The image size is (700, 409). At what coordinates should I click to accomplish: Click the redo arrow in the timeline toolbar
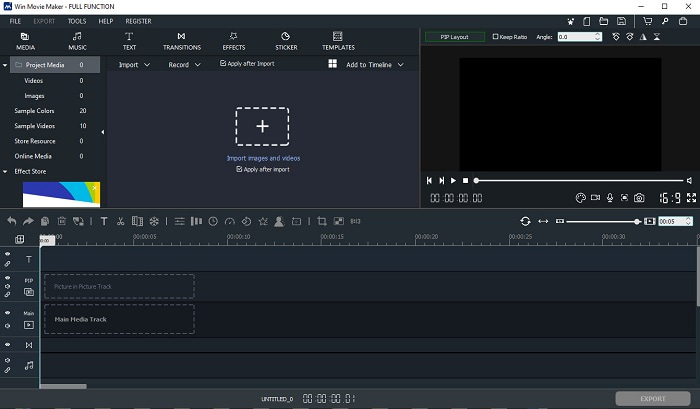tap(28, 221)
